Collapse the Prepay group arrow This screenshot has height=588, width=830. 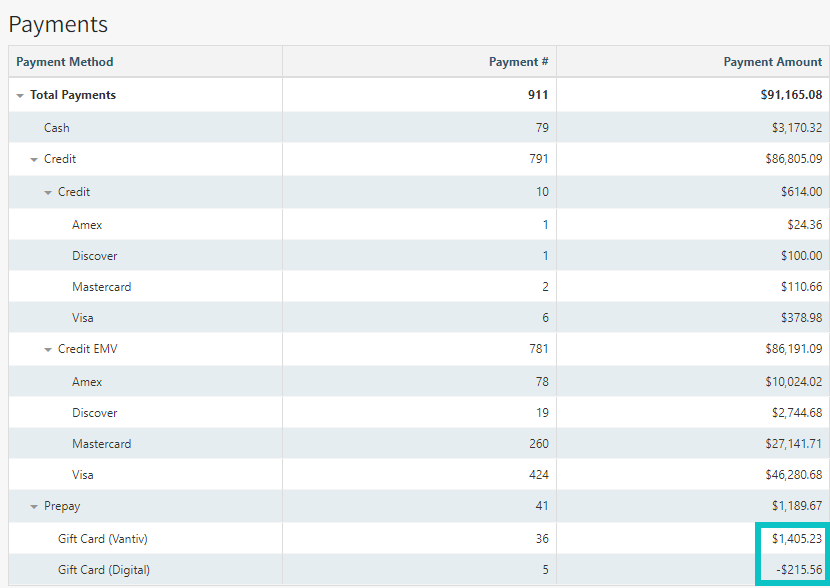coord(34,507)
